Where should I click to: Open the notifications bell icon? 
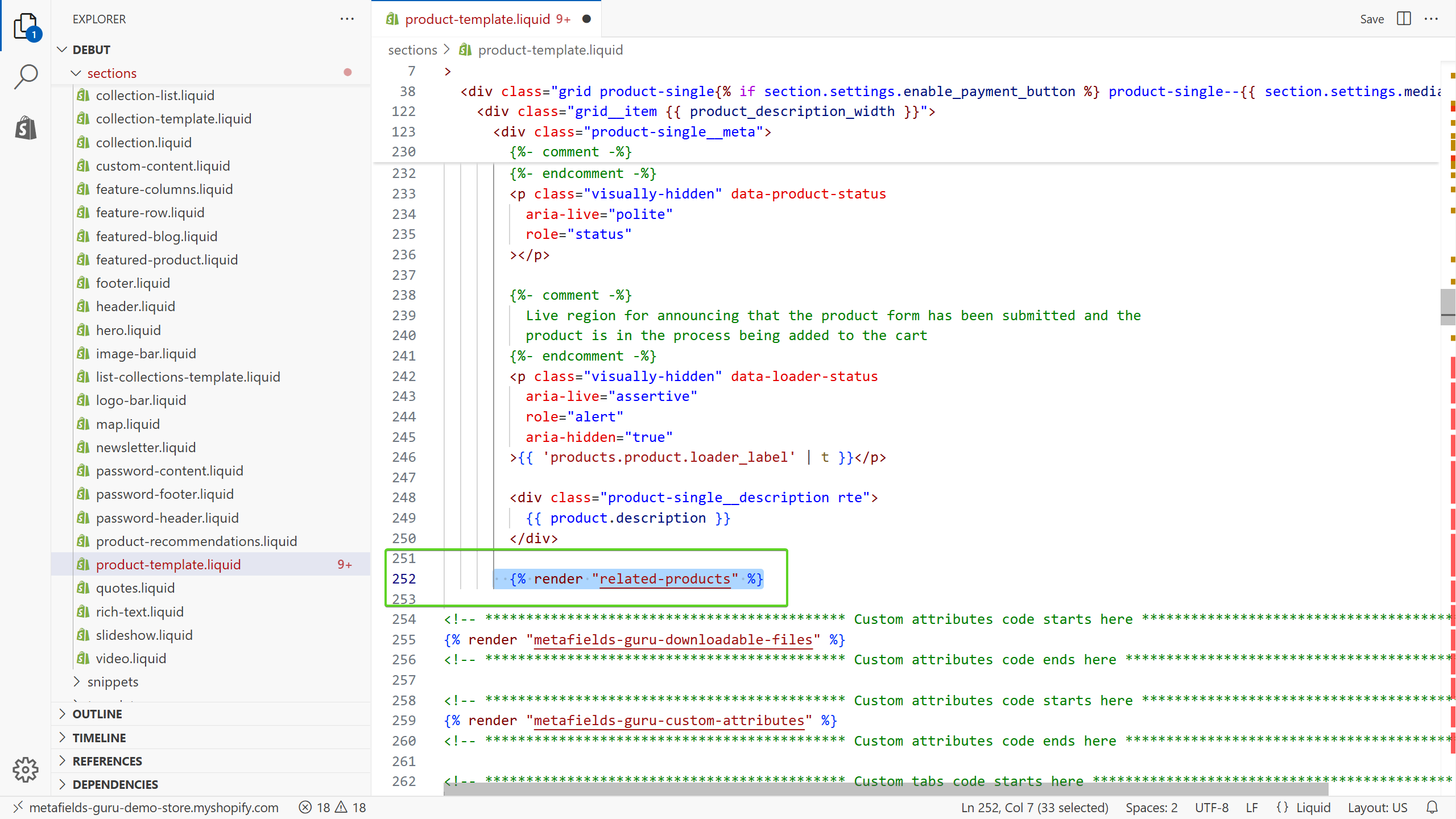click(1432, 807)
